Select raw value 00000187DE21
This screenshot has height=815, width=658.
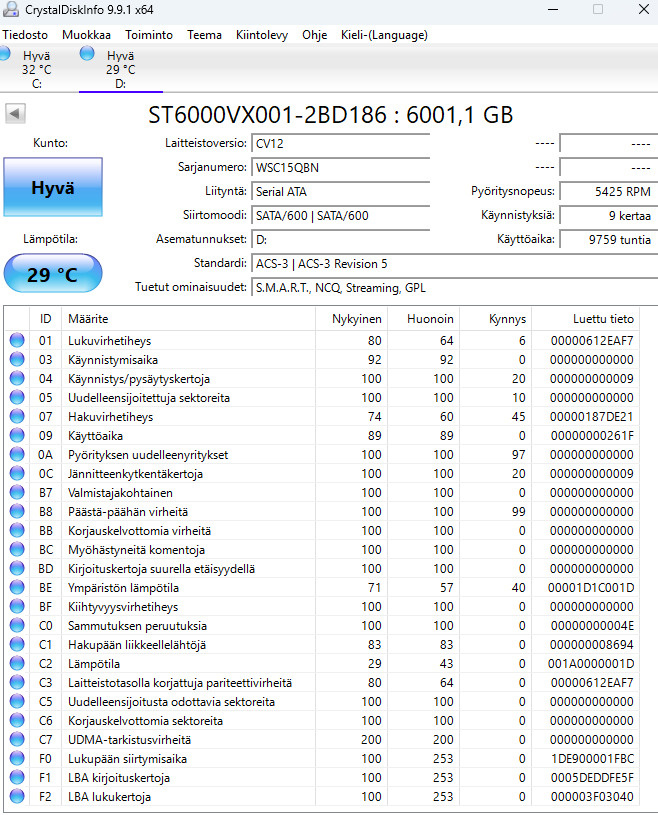pyautogui.click(x=592, y=416)
